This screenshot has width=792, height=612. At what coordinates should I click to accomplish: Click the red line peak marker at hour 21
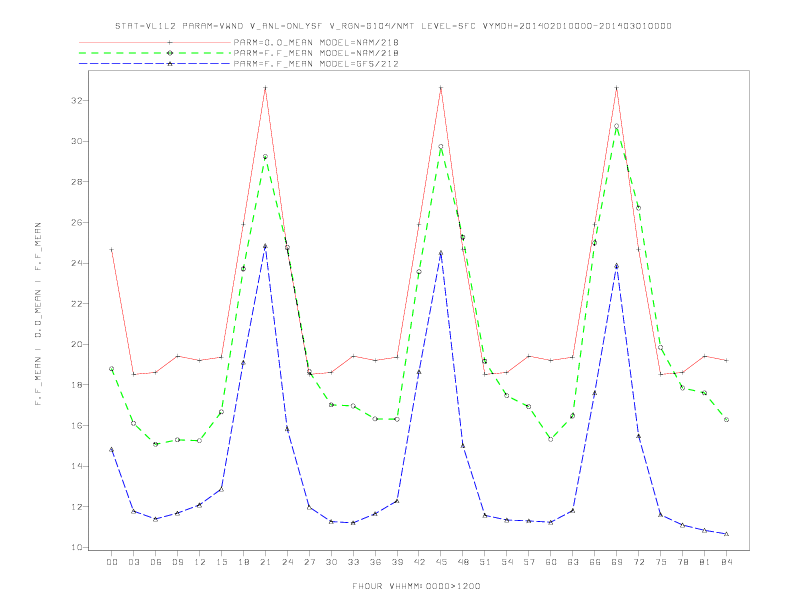pyautogui.click(x=265, y=88)
